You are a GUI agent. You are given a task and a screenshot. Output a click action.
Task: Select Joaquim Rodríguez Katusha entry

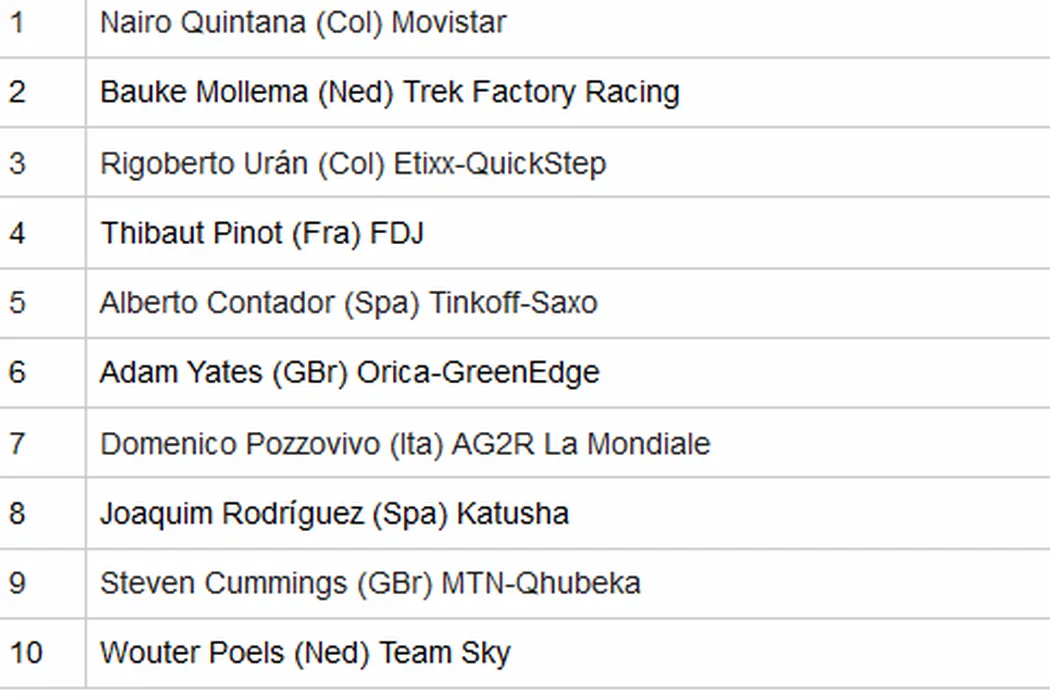tap(334, 513)
